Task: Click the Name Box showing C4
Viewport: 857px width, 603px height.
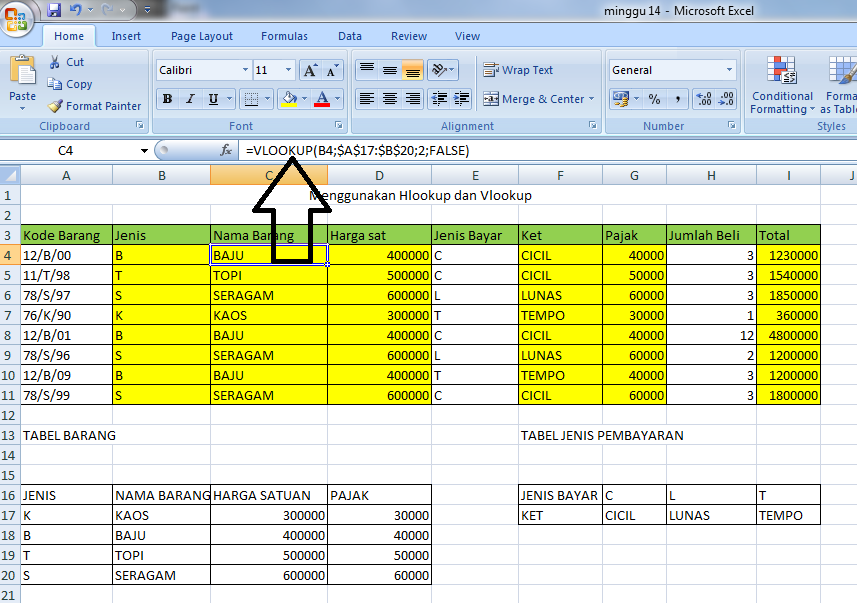Action: (65, 149)
